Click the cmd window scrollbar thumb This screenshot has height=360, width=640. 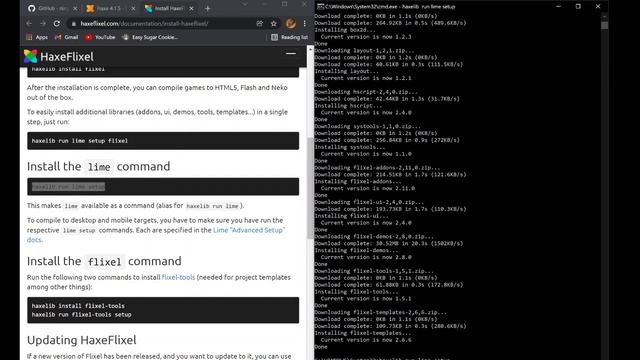(x=604, y=25)
